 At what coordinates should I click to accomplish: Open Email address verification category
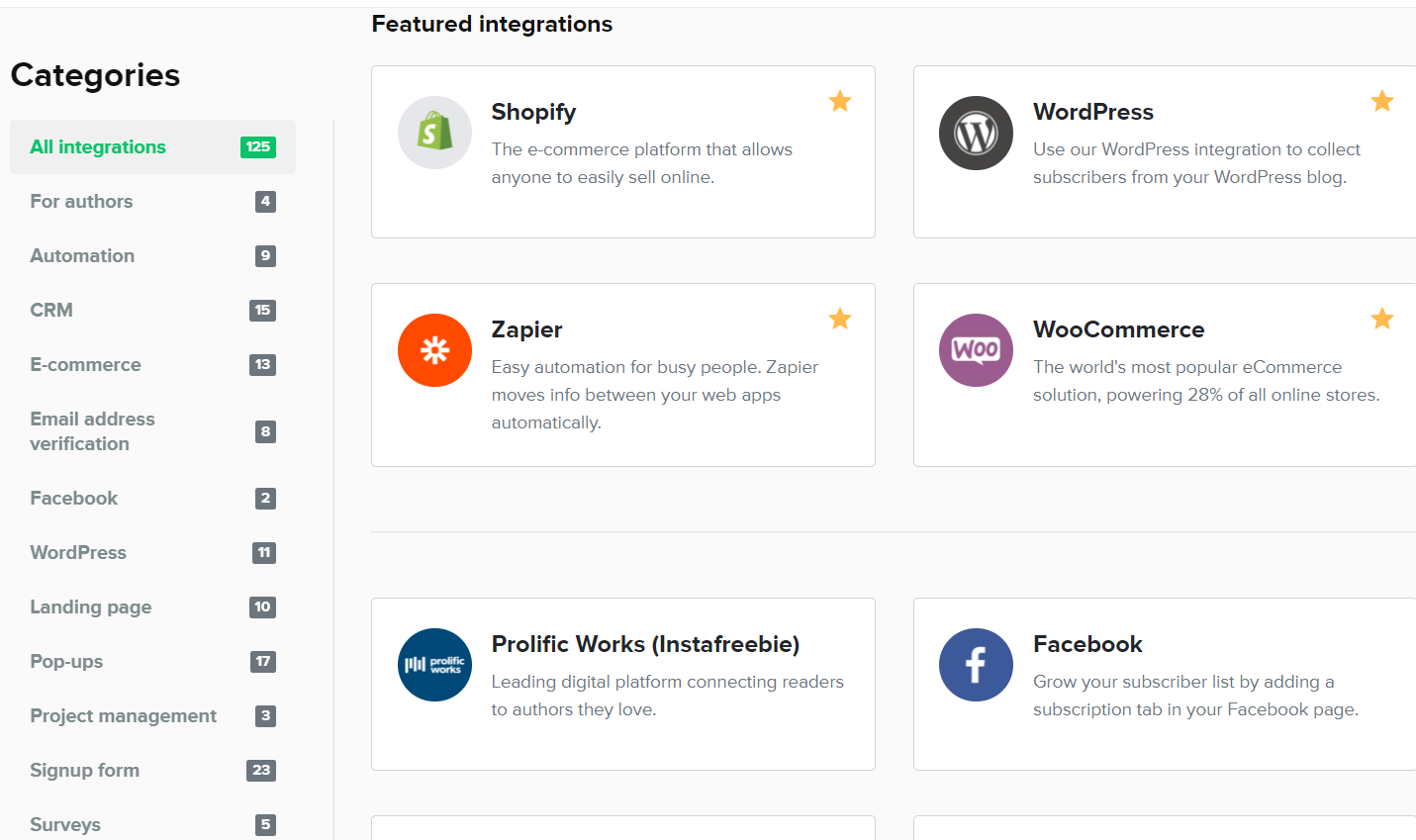(152, 431)
